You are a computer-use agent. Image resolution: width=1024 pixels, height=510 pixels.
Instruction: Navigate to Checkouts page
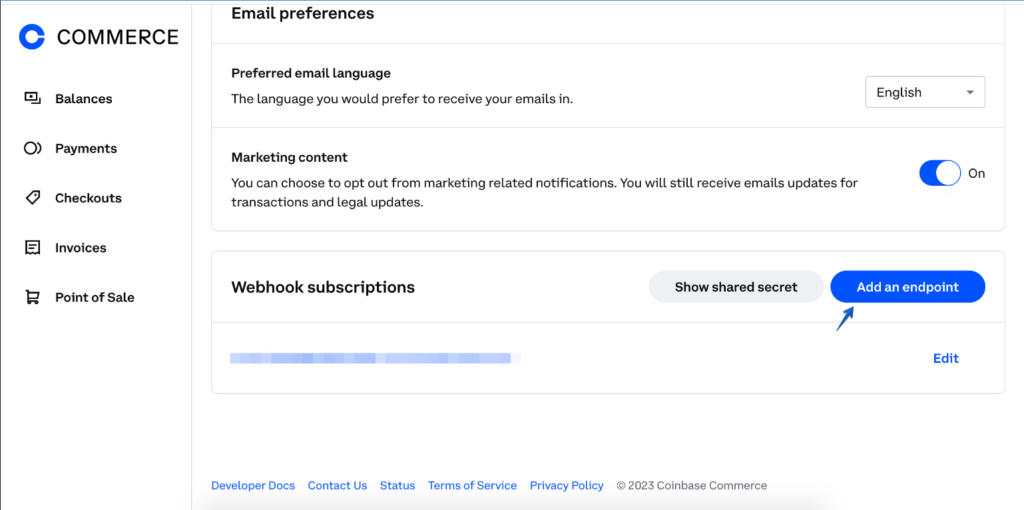click(x=88, y=198)
